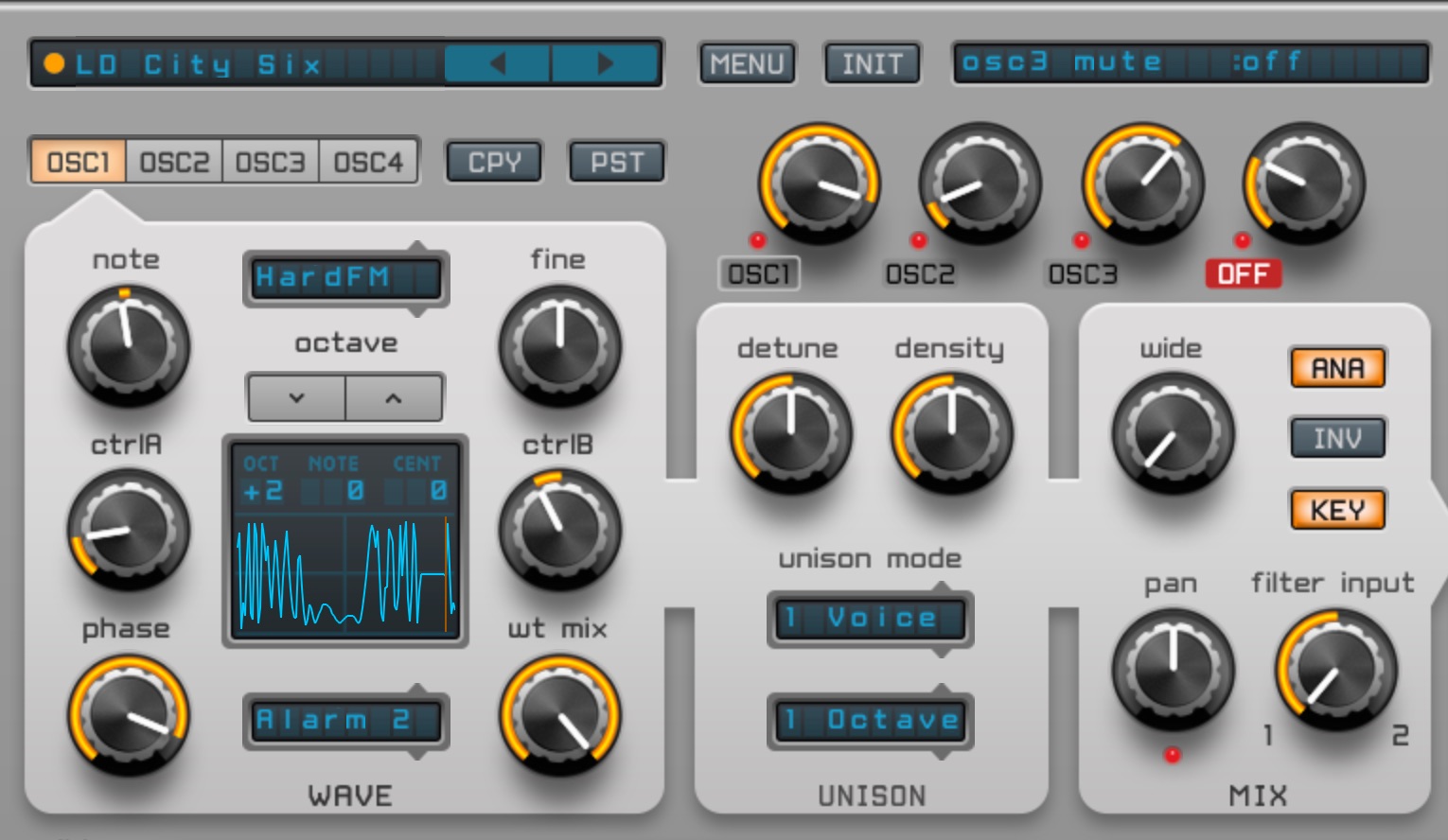Click the down arrow below HardFM

click(x=417, y=311)
